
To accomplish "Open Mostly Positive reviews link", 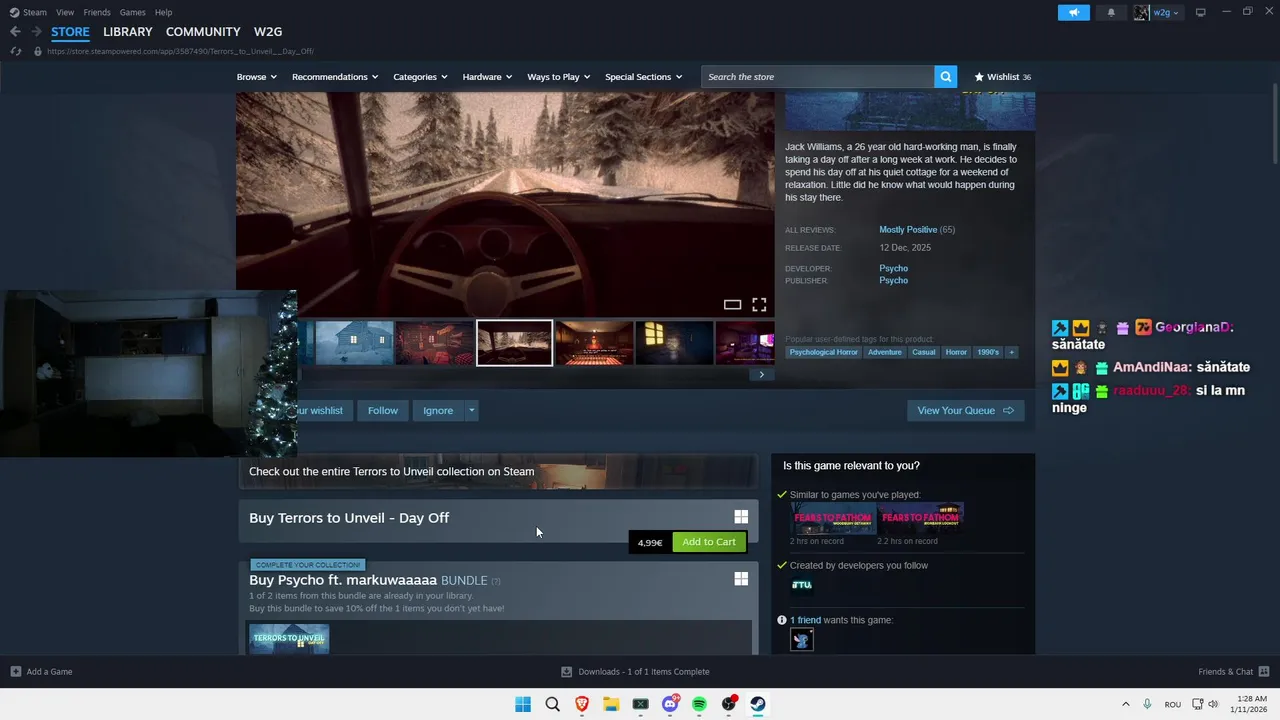I will 908,230.
